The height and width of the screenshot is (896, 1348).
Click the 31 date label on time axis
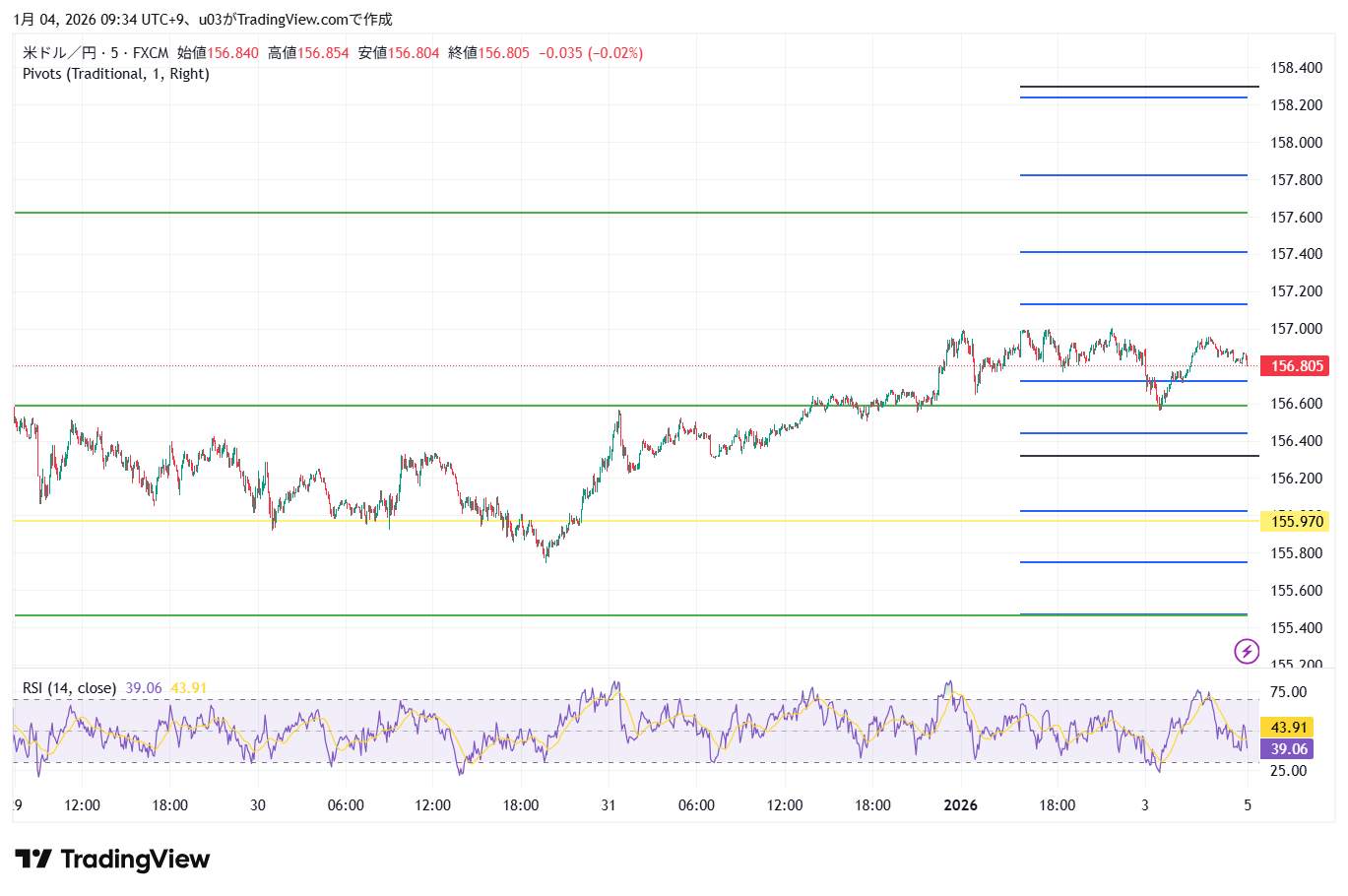coord(609,805)
